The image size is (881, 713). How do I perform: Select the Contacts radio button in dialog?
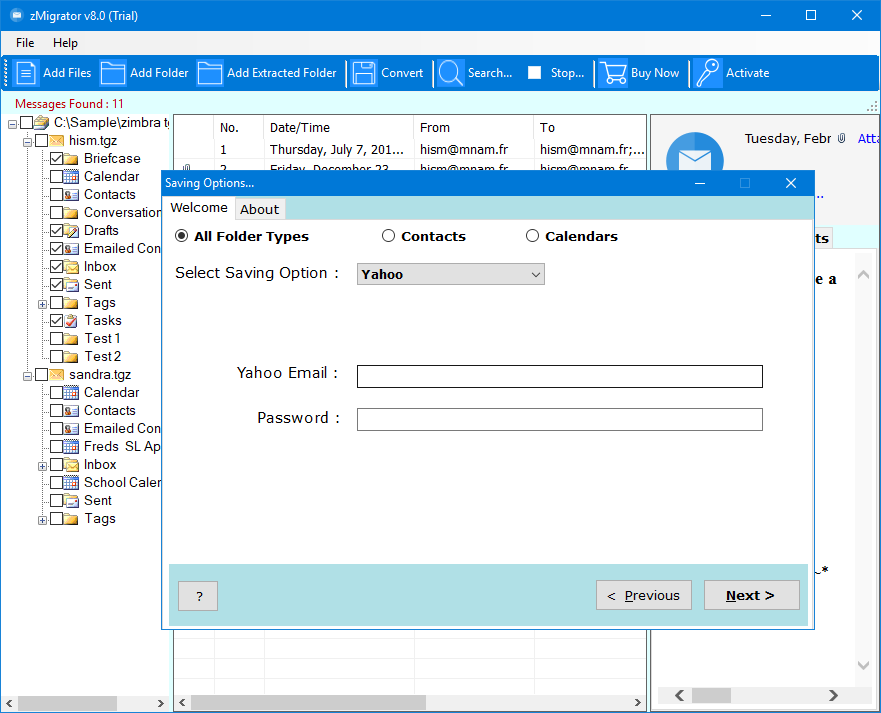click(x=388, y=236)
